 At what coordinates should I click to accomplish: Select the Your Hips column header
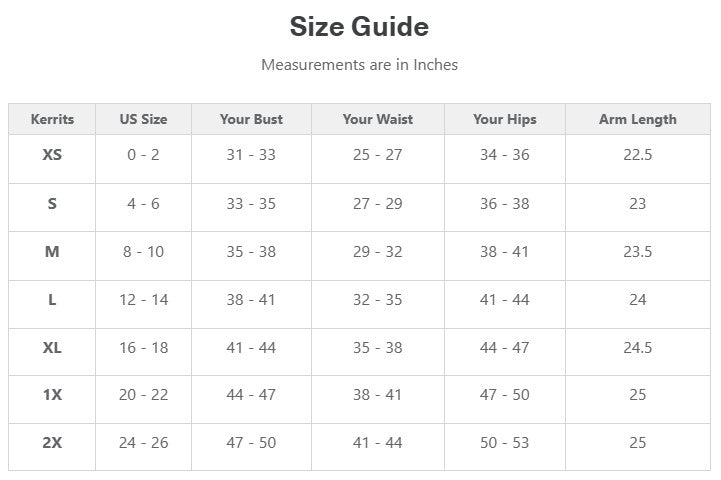coord(504,119)
